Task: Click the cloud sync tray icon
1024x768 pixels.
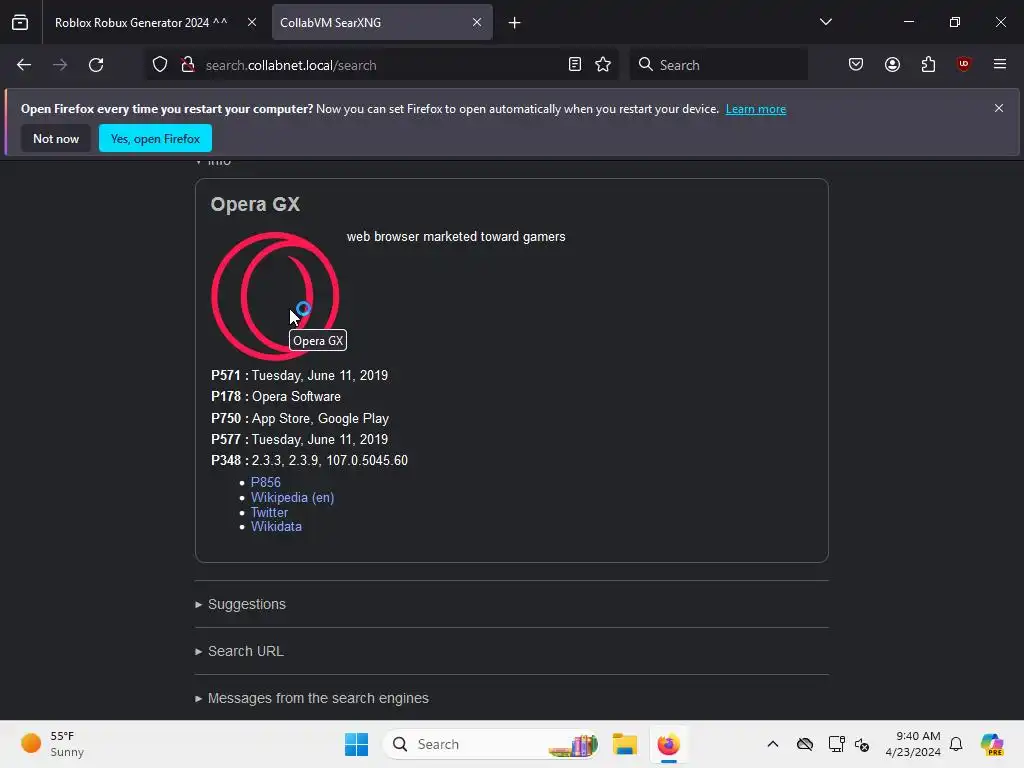Action: (x=805, y=744)
